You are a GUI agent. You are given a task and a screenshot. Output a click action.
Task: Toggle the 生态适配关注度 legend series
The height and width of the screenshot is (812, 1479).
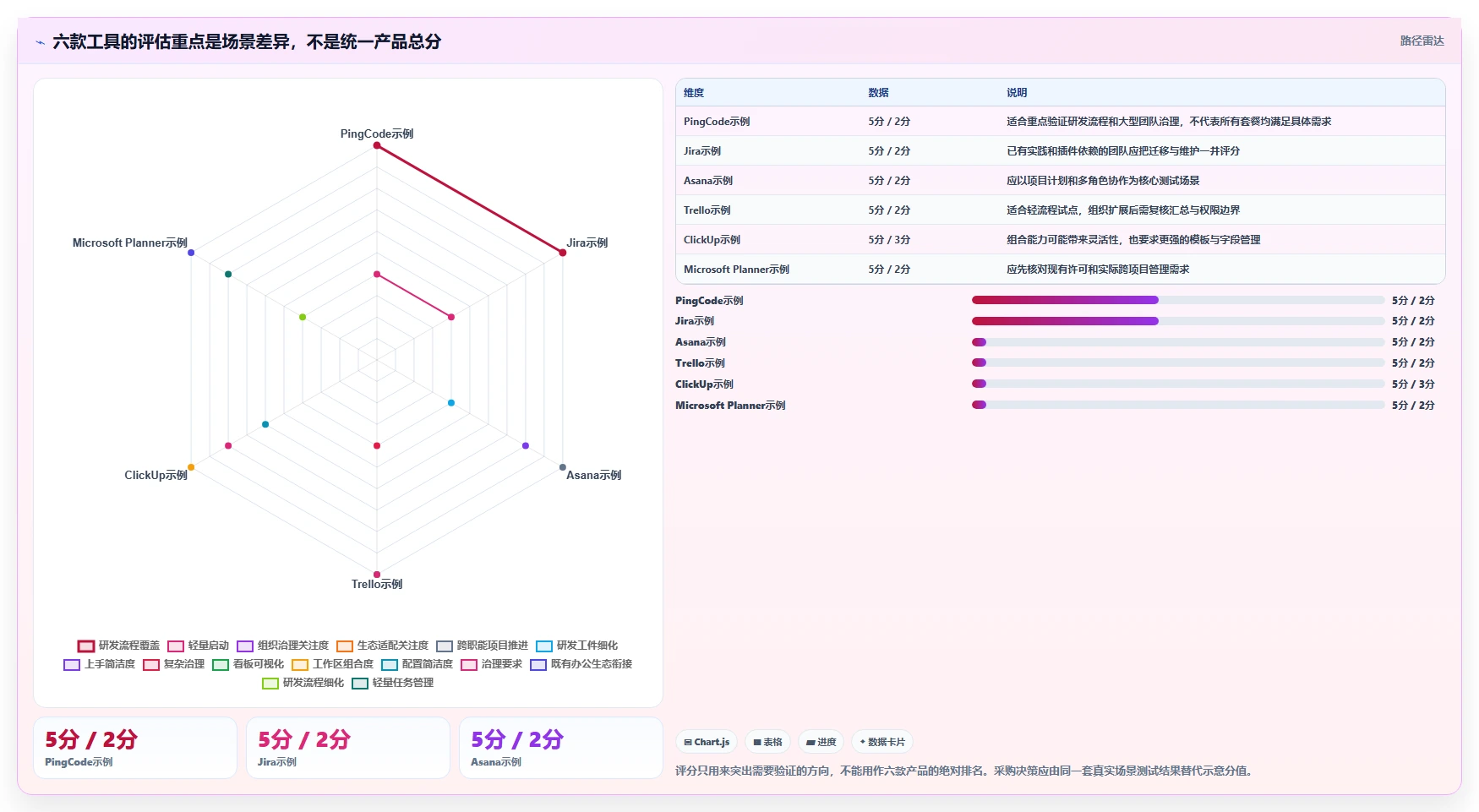382,646
